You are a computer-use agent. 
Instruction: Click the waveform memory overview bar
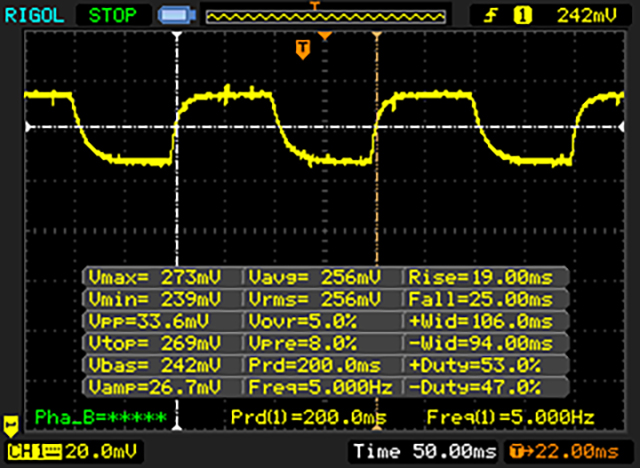click(326, 17)
